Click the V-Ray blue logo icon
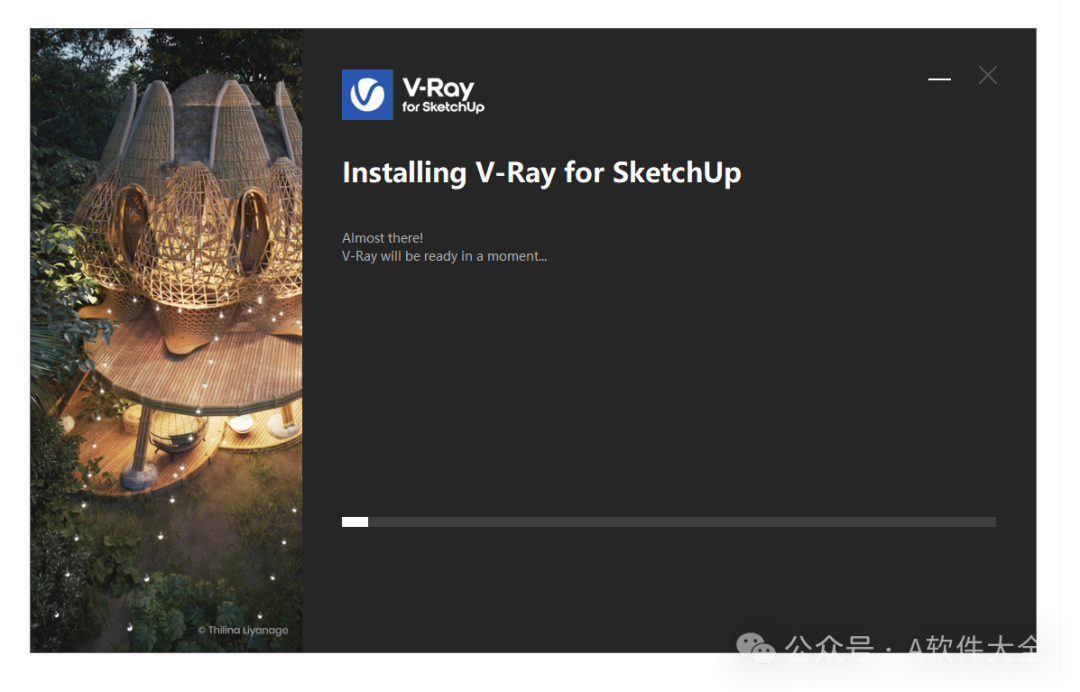Viewport: 1080px width, 692px height. pos(367,94)
